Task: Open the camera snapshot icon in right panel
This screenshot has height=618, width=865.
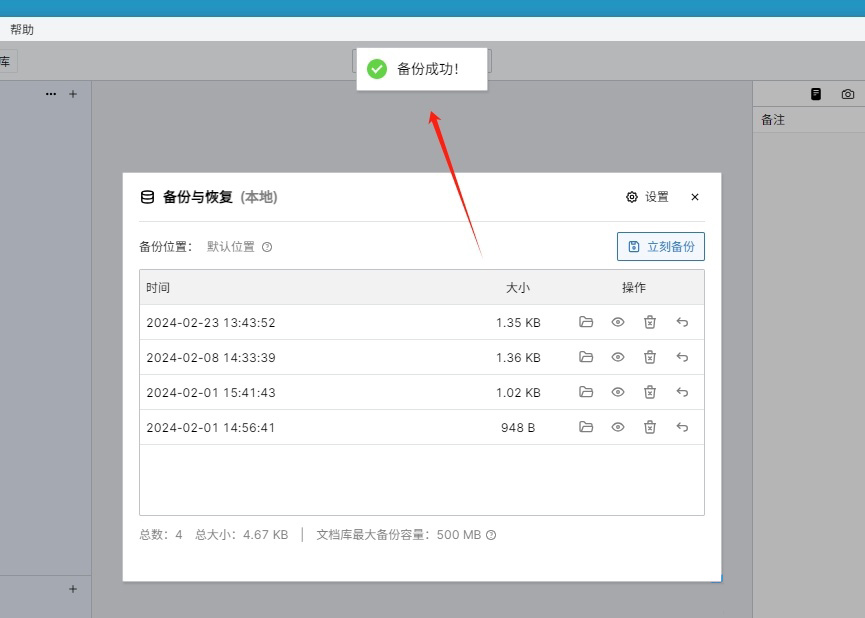Action: click(848, 94)
